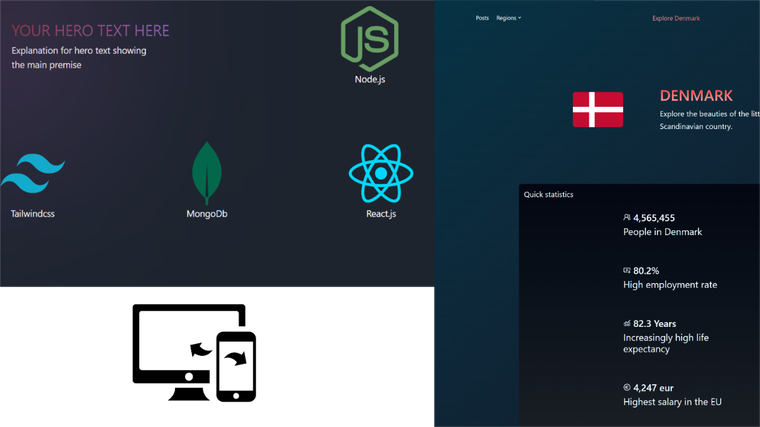760x427 pixels.
Task: Click the DENMARK heading
Action: click(x=696, y=96)
